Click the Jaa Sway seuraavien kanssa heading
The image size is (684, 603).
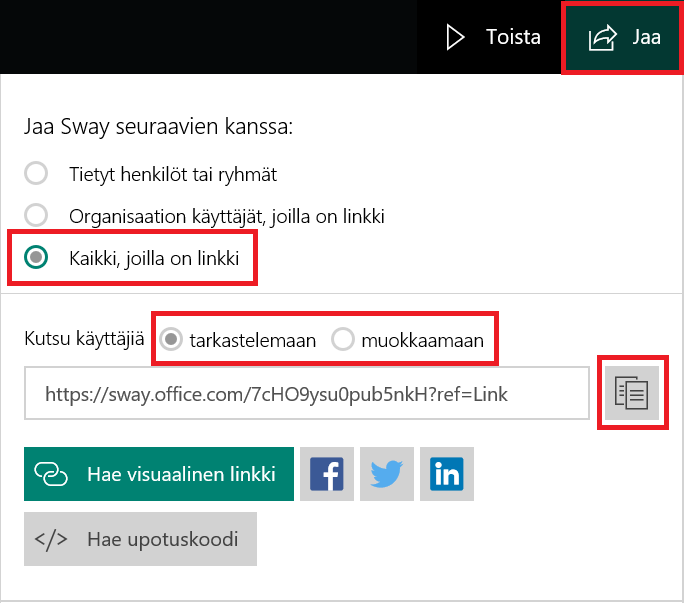click(158, 127)
